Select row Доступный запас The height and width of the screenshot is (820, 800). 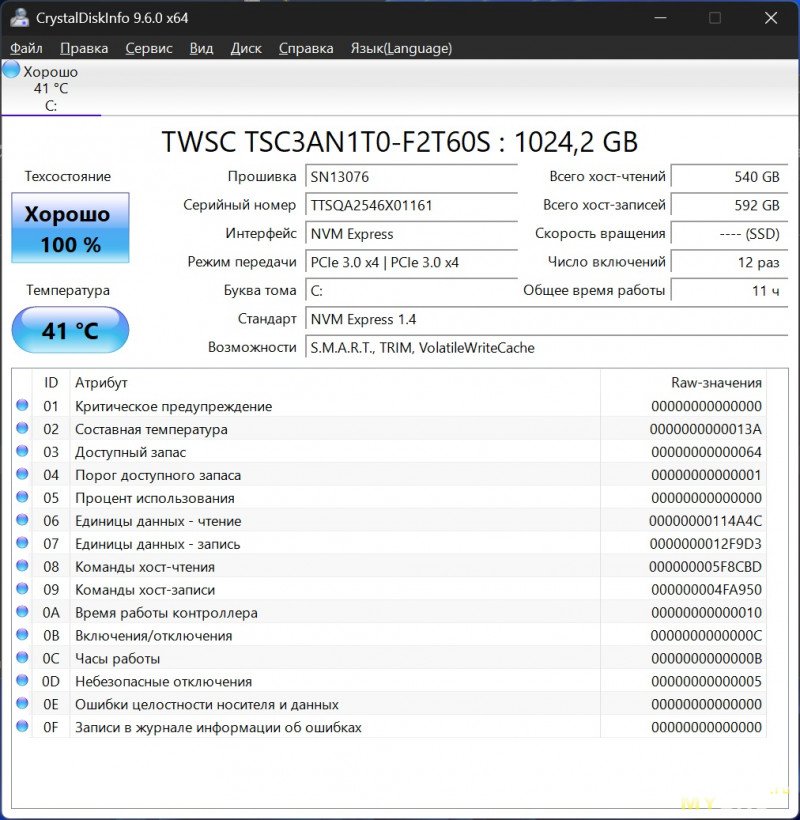point(389,452)
